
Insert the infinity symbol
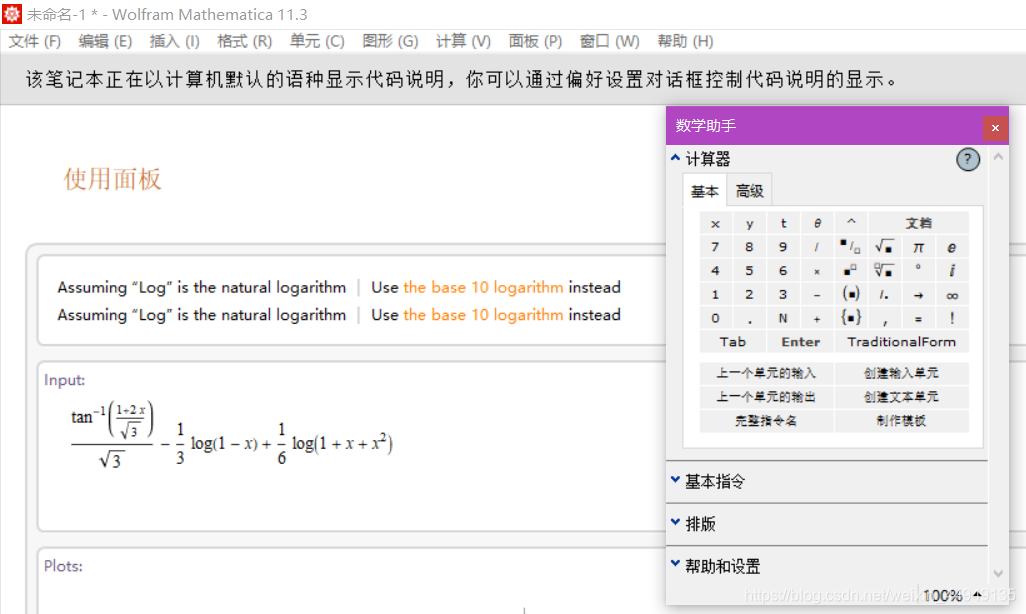951,294
